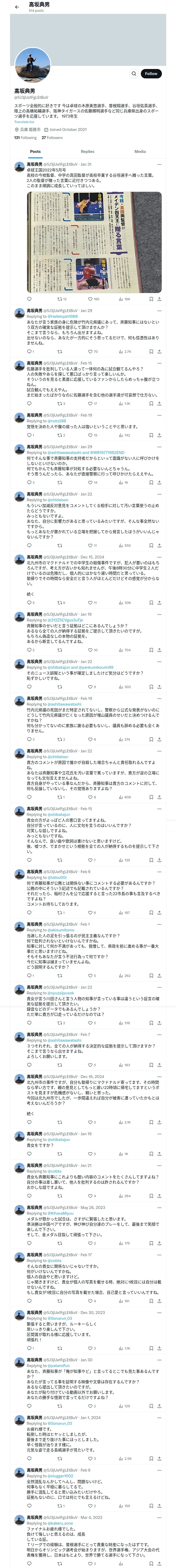Reply to the Jan 31 post
Image resolution: width=176 pixels, height=1568 pixels.
(29, 299)
